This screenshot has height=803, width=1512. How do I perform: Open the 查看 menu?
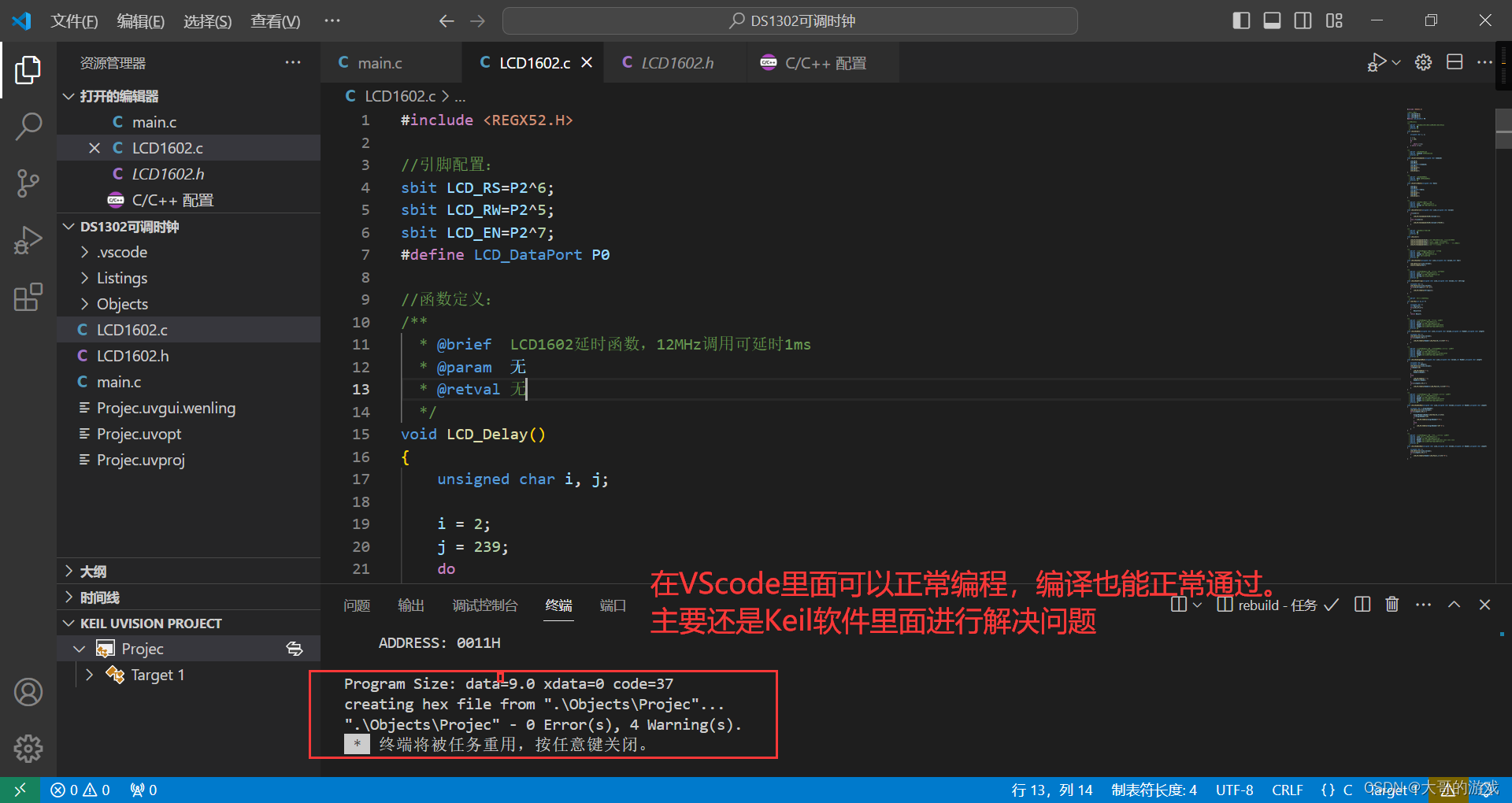click(275, 21)
